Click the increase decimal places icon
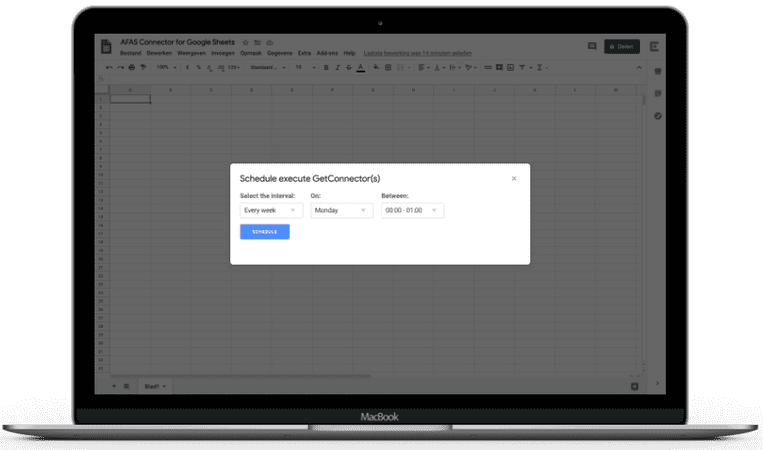Image resolution: width=763 pixels, height=450 pixels. tap(221, 68)
